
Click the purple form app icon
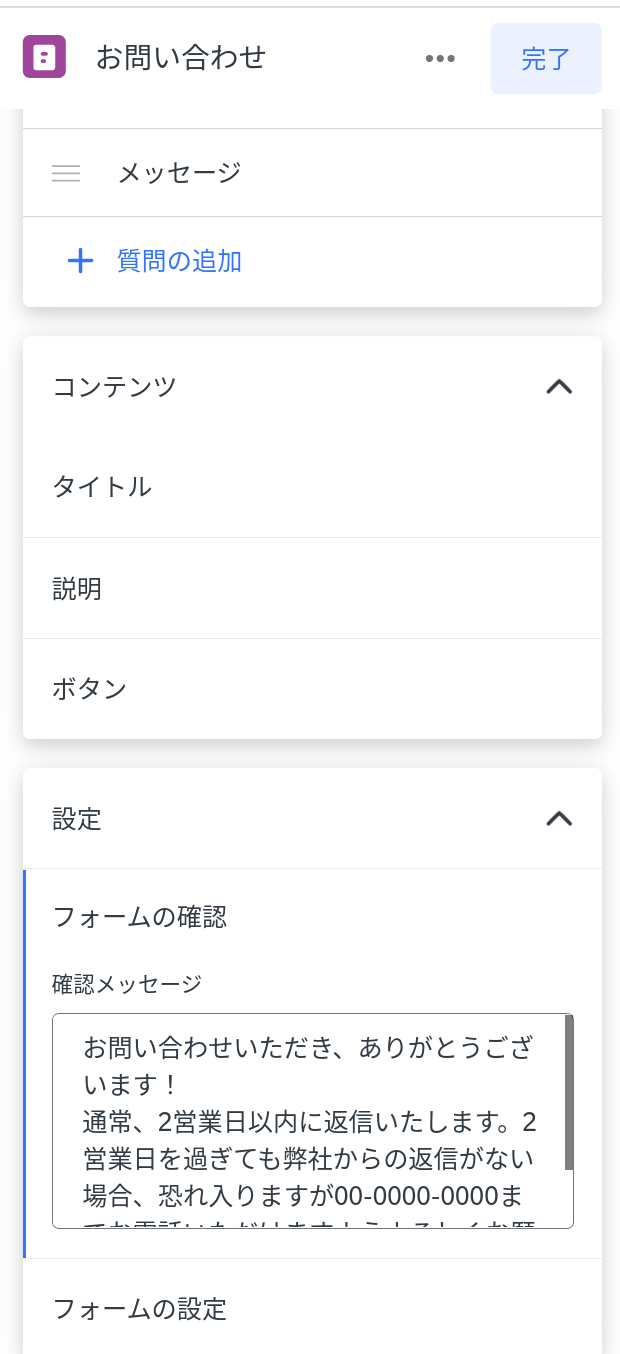(44, 57)
